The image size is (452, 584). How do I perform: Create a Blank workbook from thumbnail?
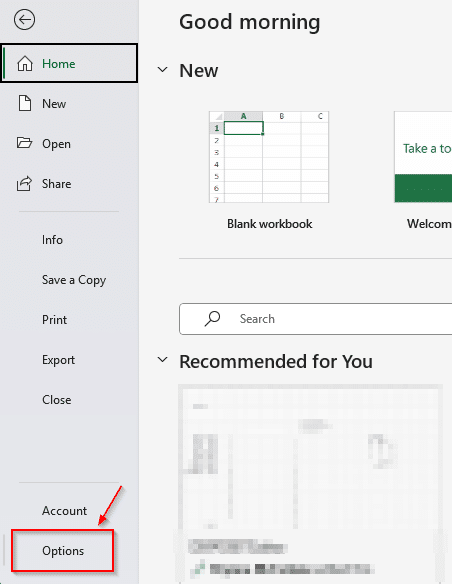tap(269, 157)
